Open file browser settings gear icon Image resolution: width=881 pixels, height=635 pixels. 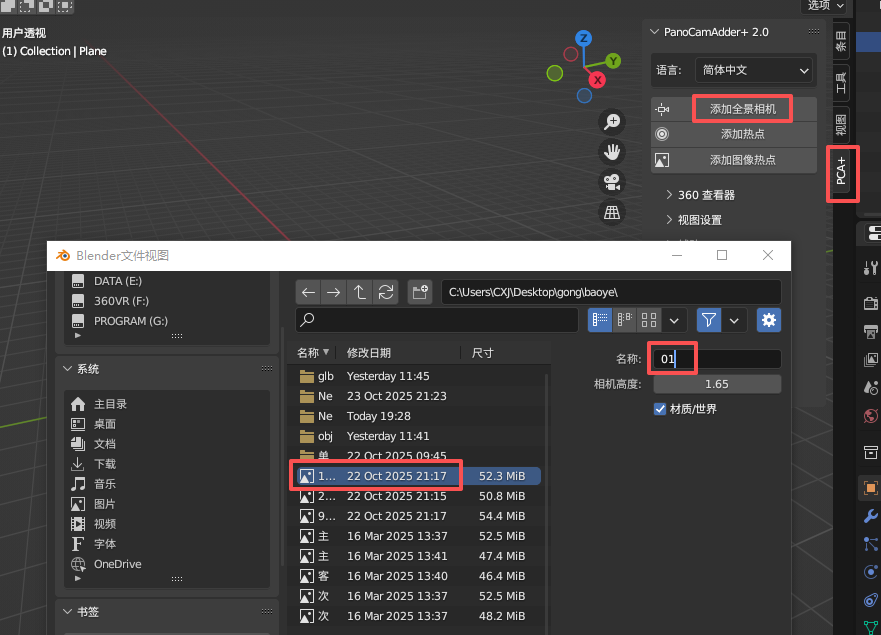tap(769, 320)
